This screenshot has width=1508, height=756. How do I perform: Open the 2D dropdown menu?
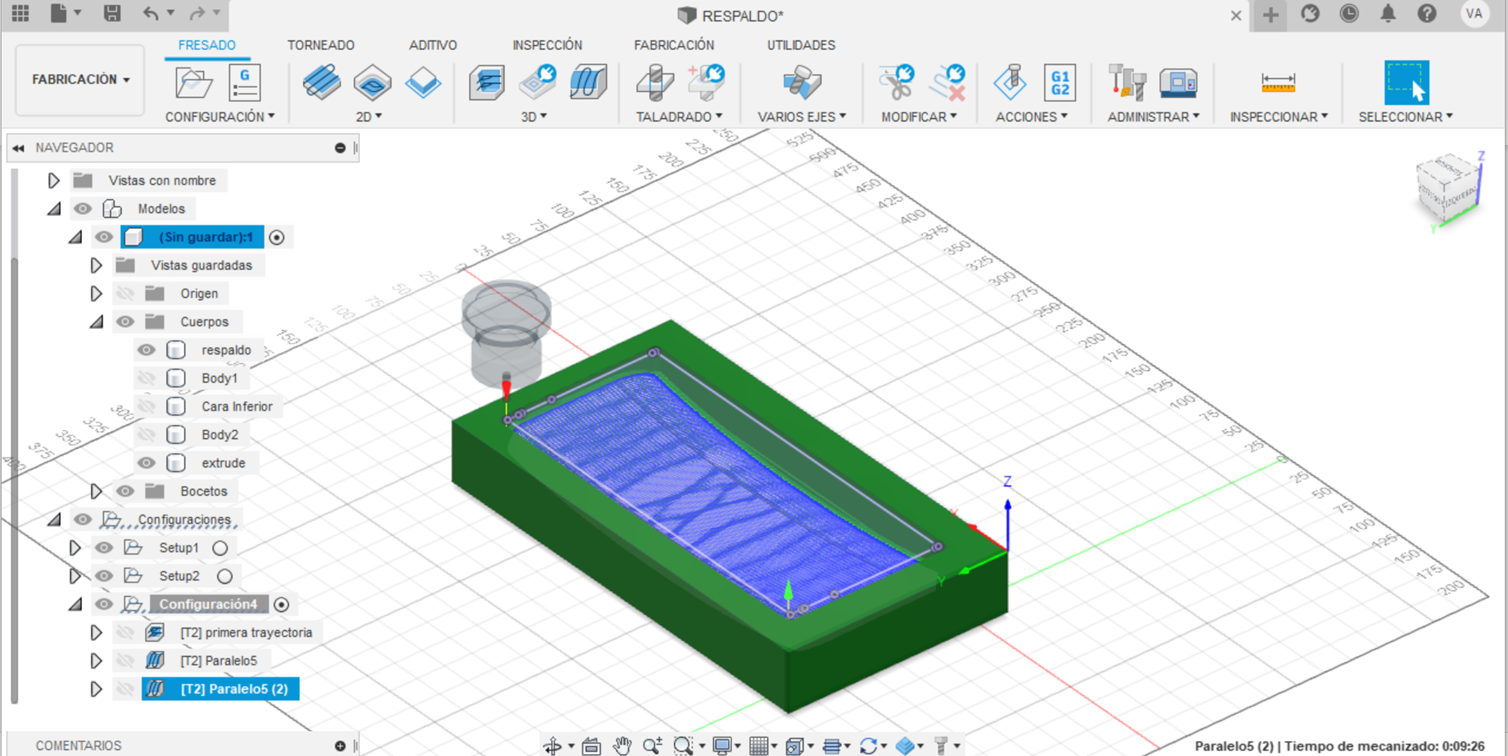[370, 117]
